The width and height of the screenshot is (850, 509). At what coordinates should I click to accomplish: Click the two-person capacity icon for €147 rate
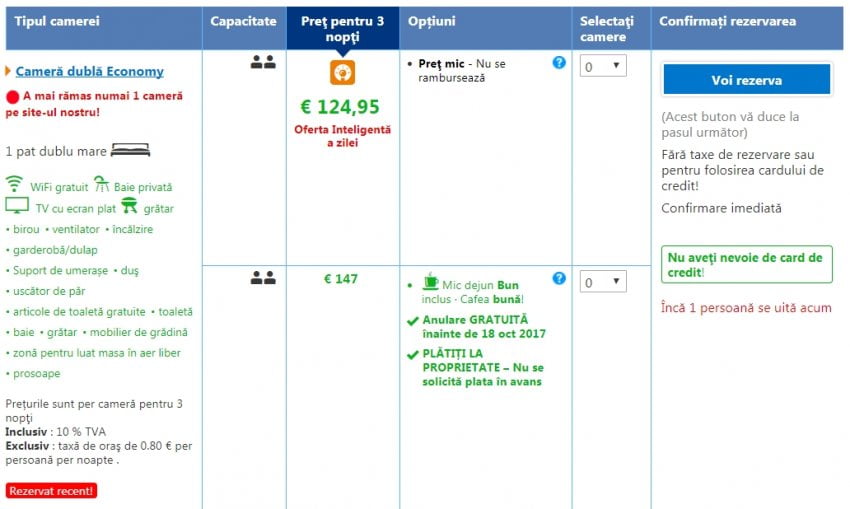coord(263,279)
